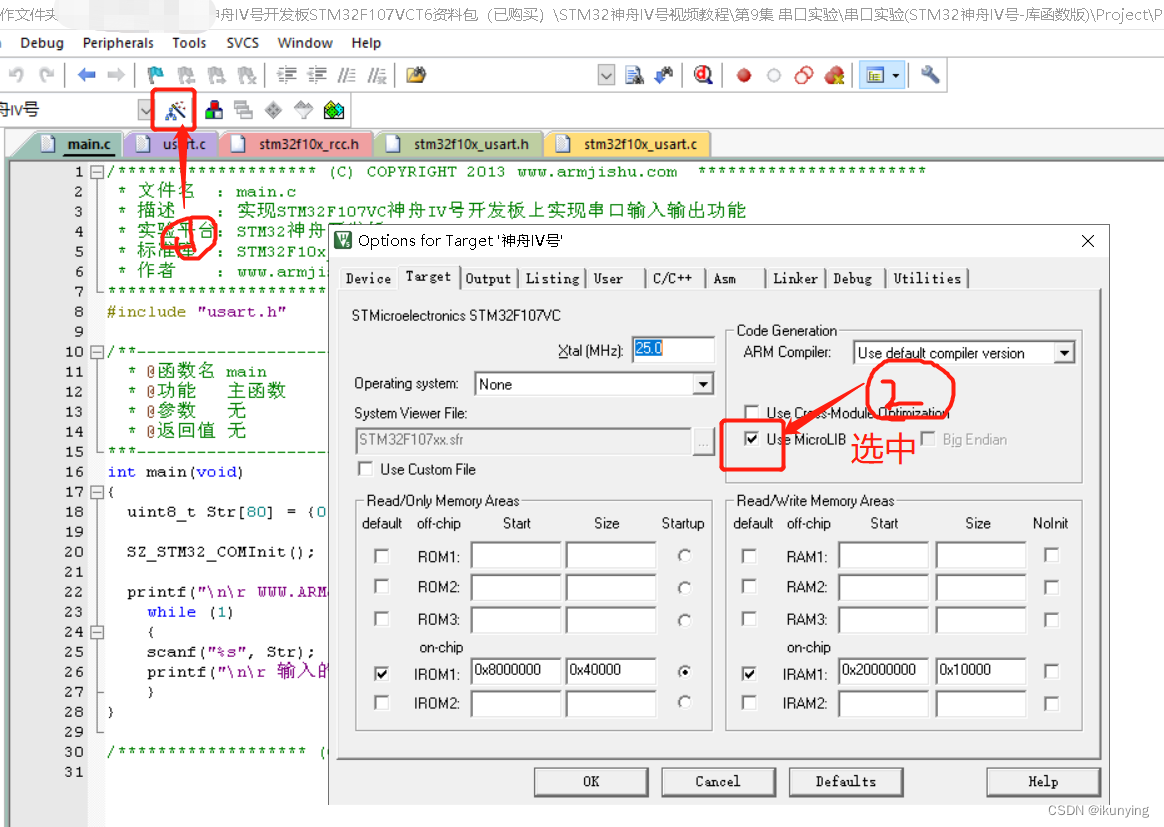Kill all breakpoints icon in toolbar
Screen dimensions: 1164x827
(834, 75)
